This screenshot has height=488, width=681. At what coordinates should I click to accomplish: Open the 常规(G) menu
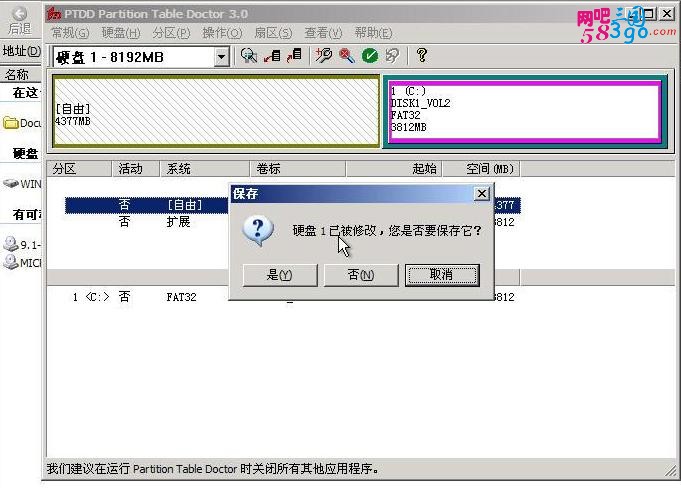coord(70,33)
